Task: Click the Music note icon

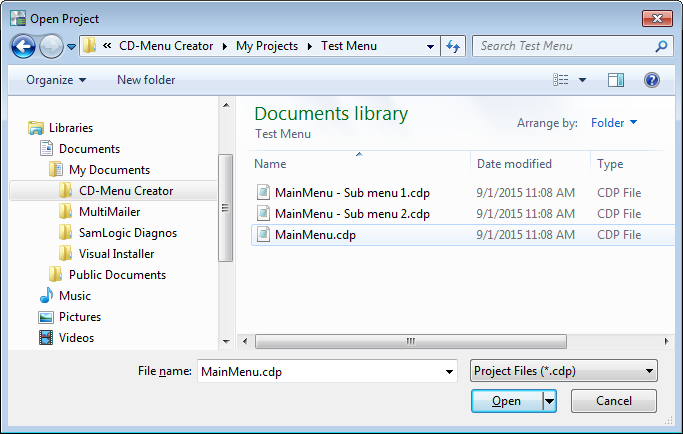Action: [46, 295]
